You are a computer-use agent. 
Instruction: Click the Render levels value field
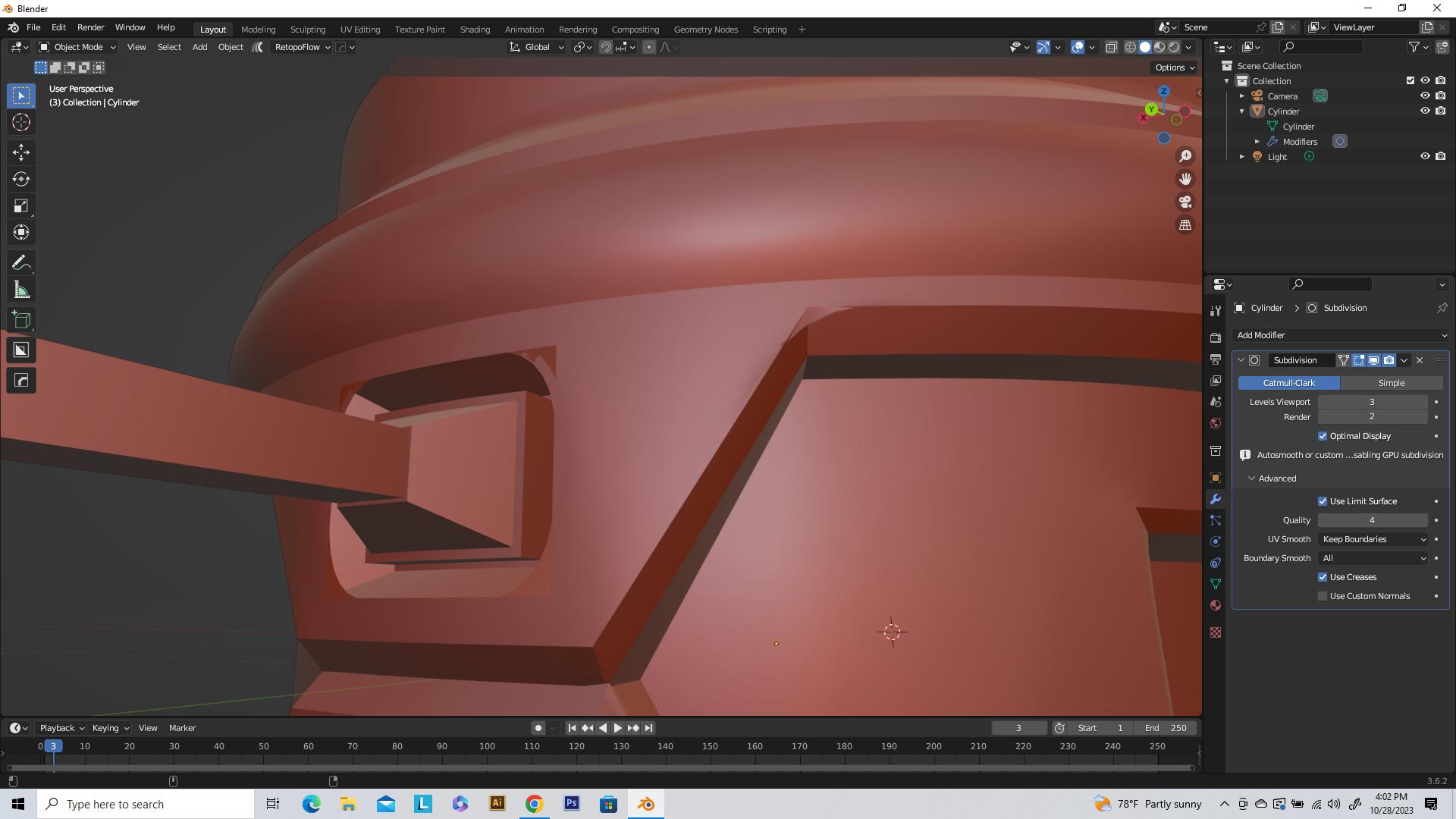(x=1373, y=417)
